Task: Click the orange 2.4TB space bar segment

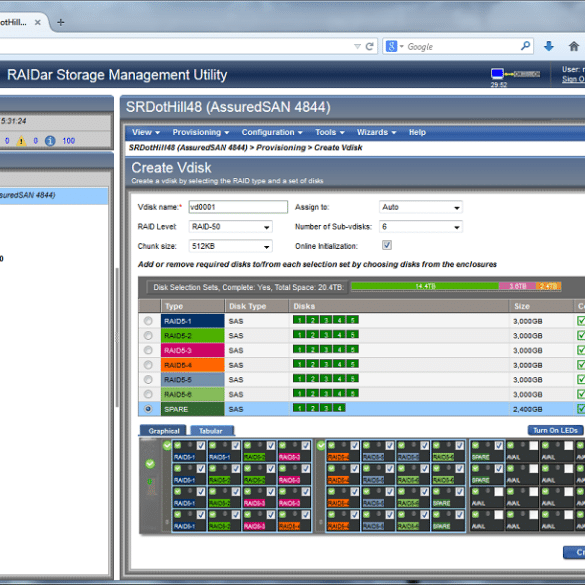Action: click(548, 286)
